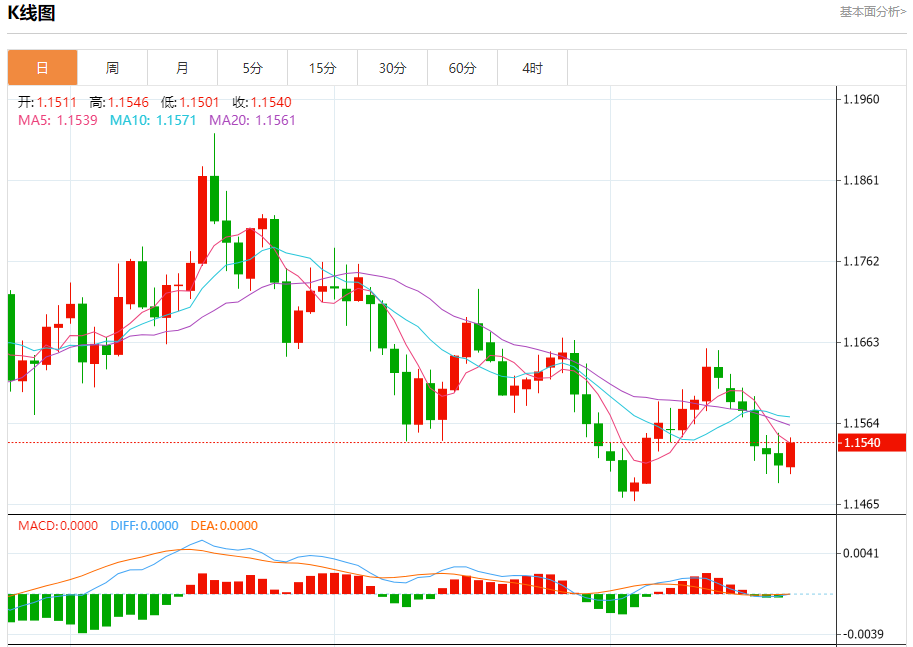
Task: Switch to the 4时 four-hour tab
Action: point(532,68)
